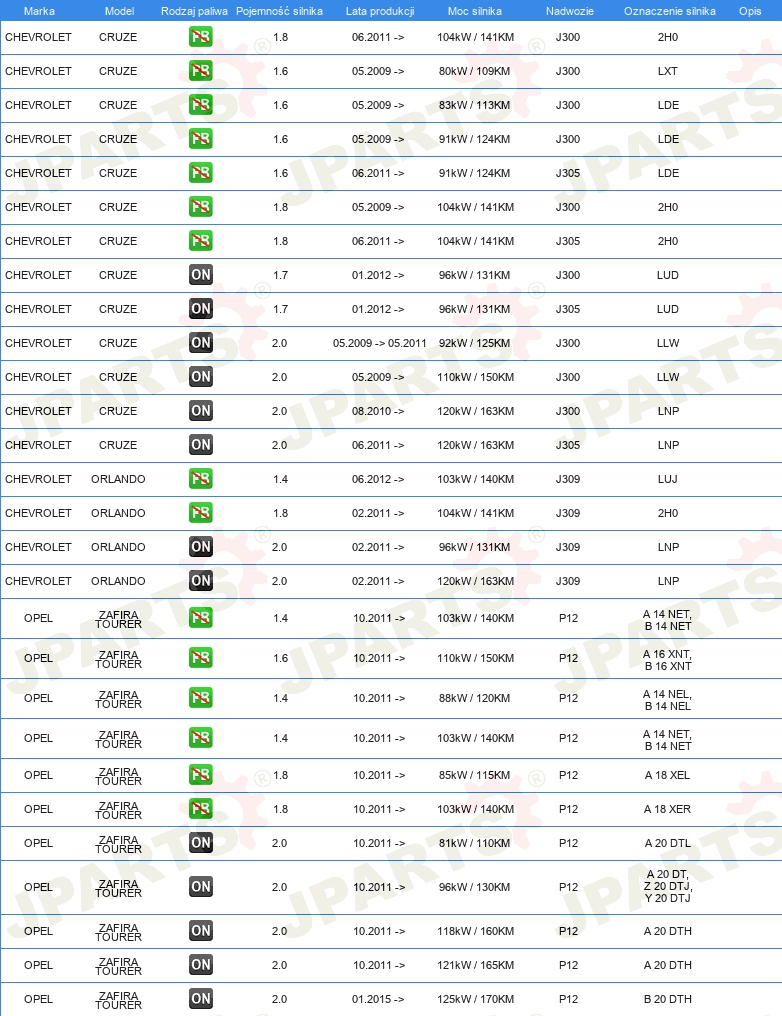782x1016 pixels.
Task: Click petrol icon for Cruze 1.6 91kW J300 row
Action: (x=201, y=139)
